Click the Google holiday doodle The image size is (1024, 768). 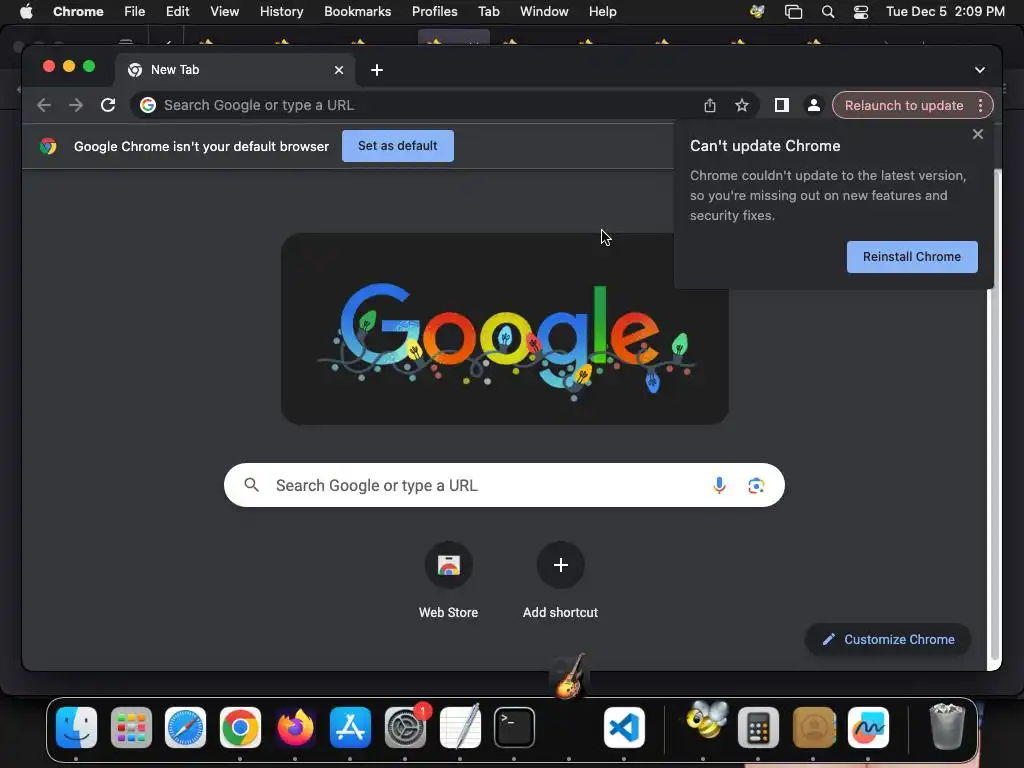point(505,329)
